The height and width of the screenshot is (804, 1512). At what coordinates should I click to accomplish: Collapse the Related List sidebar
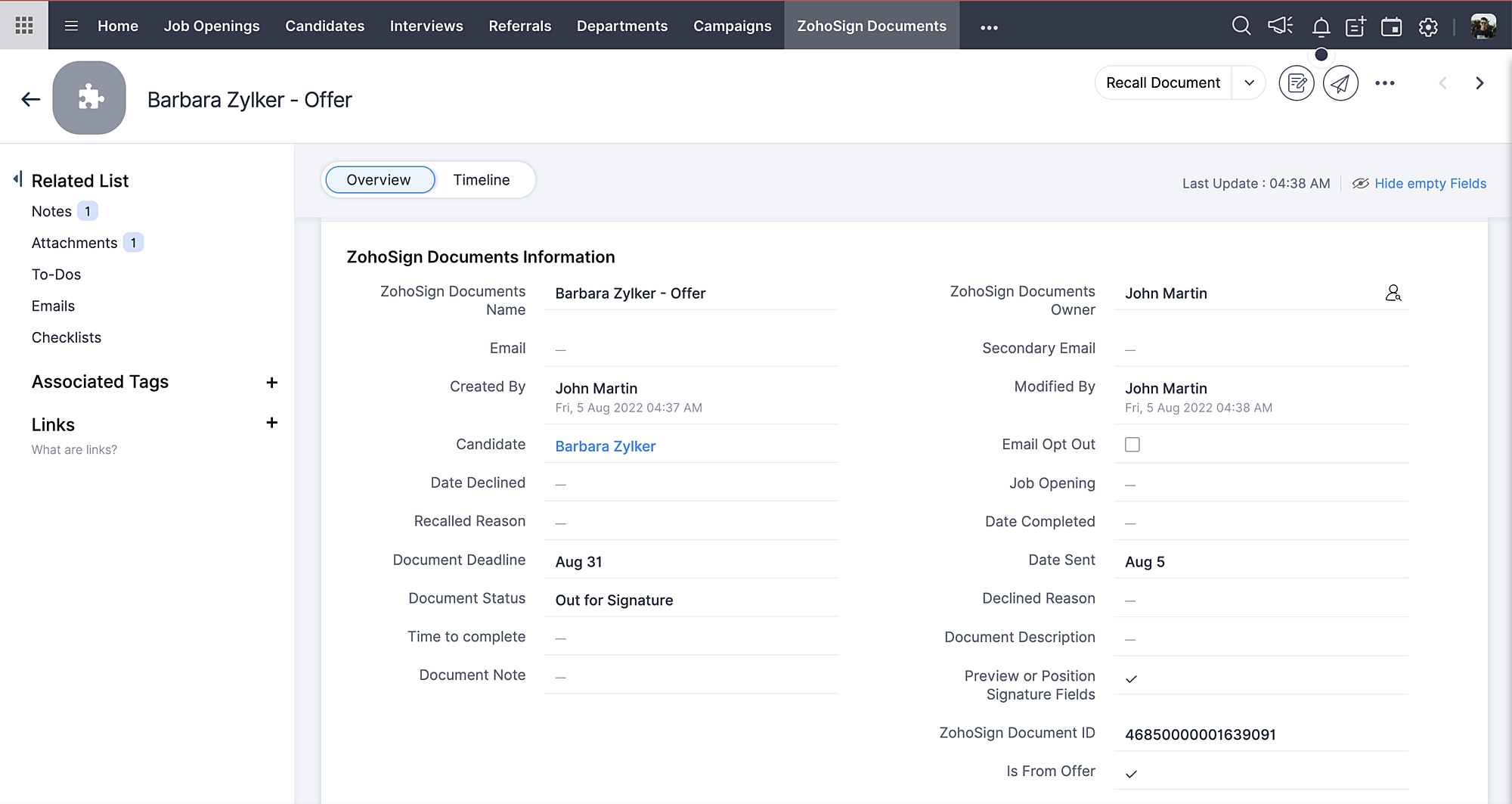[17, 179]
